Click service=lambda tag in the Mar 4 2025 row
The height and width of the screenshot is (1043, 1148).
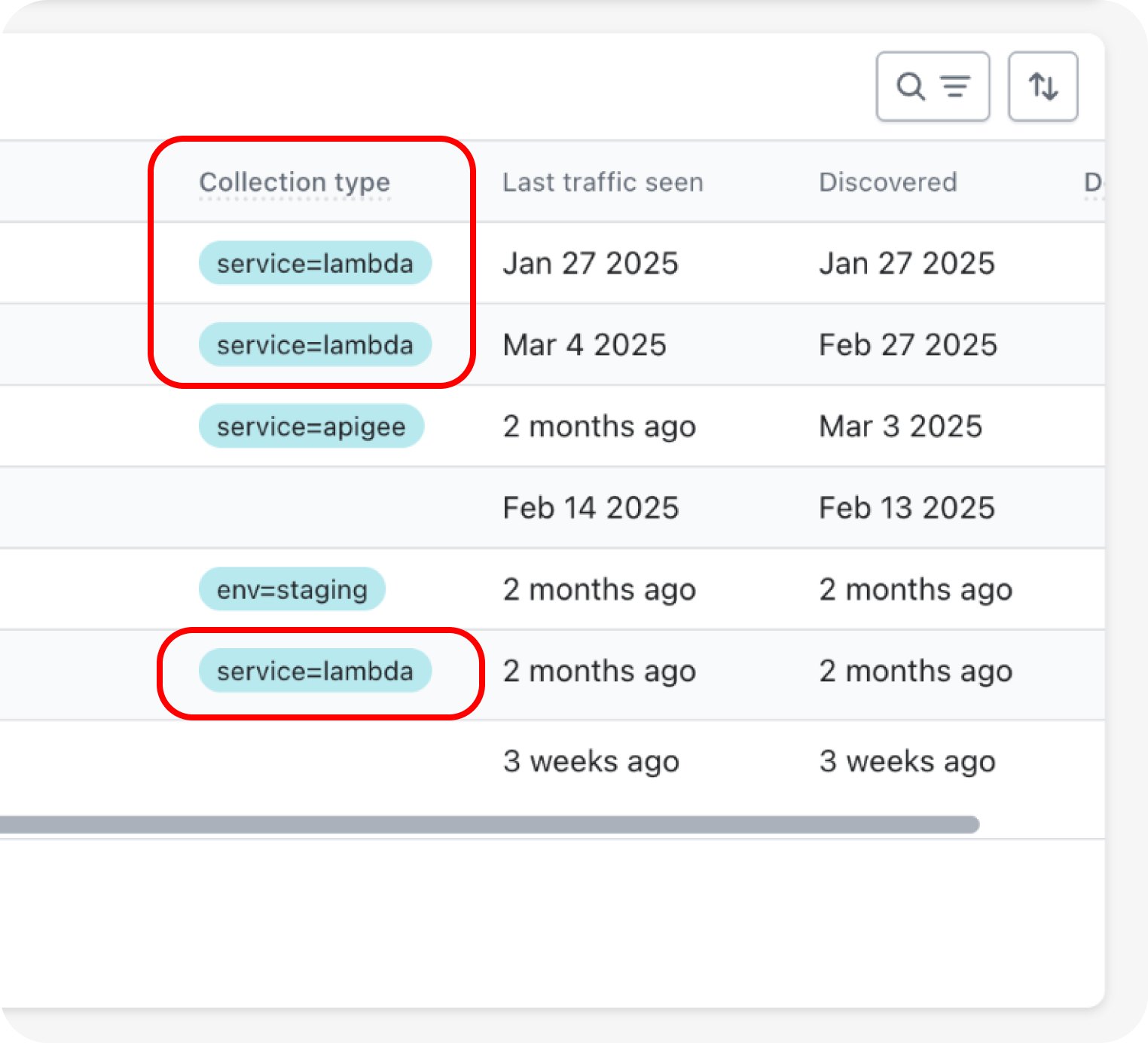tap(315, 345)
